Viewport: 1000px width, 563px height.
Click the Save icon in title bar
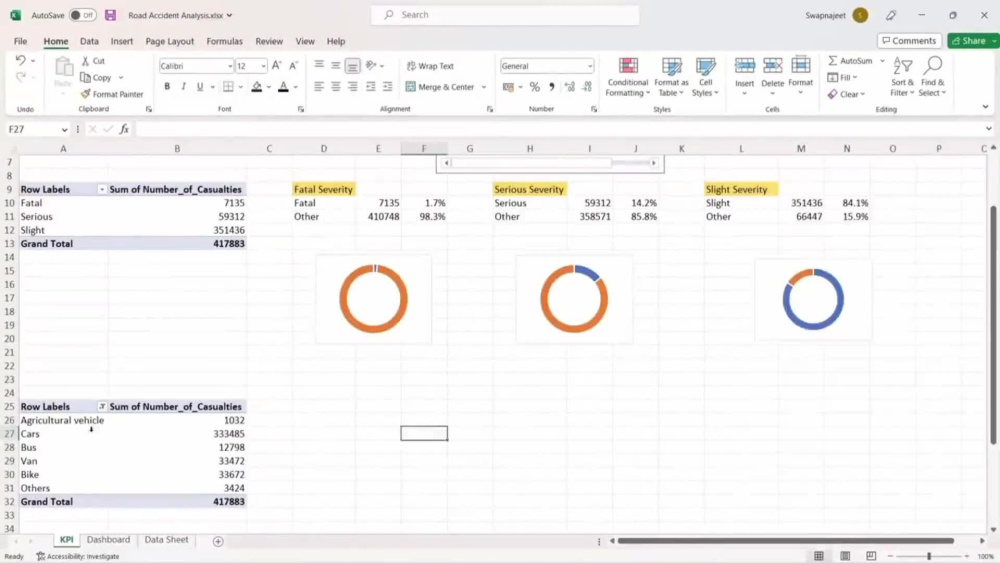click(x=110, y=15)
